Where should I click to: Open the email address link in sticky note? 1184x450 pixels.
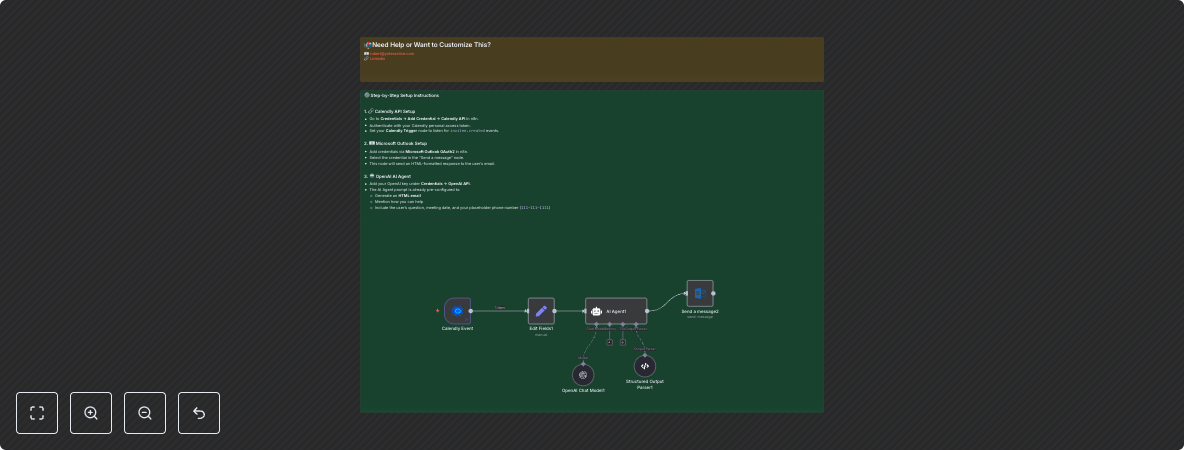click(392, 54)
